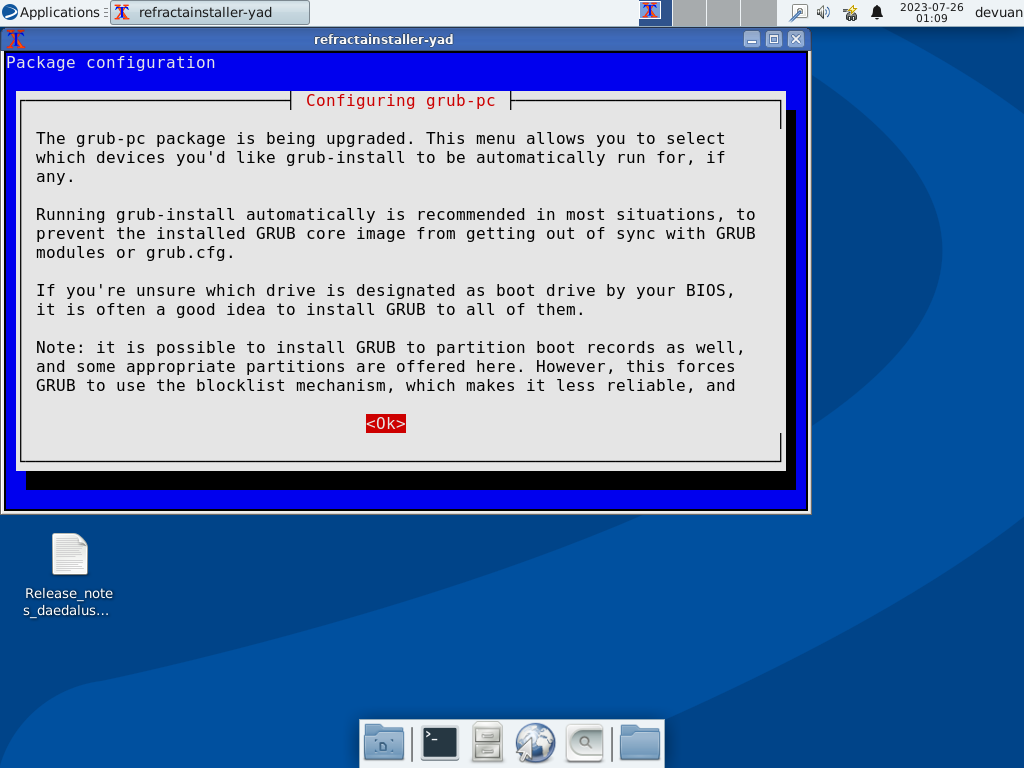Open the folder icon at dock's right end

(639, 743)
